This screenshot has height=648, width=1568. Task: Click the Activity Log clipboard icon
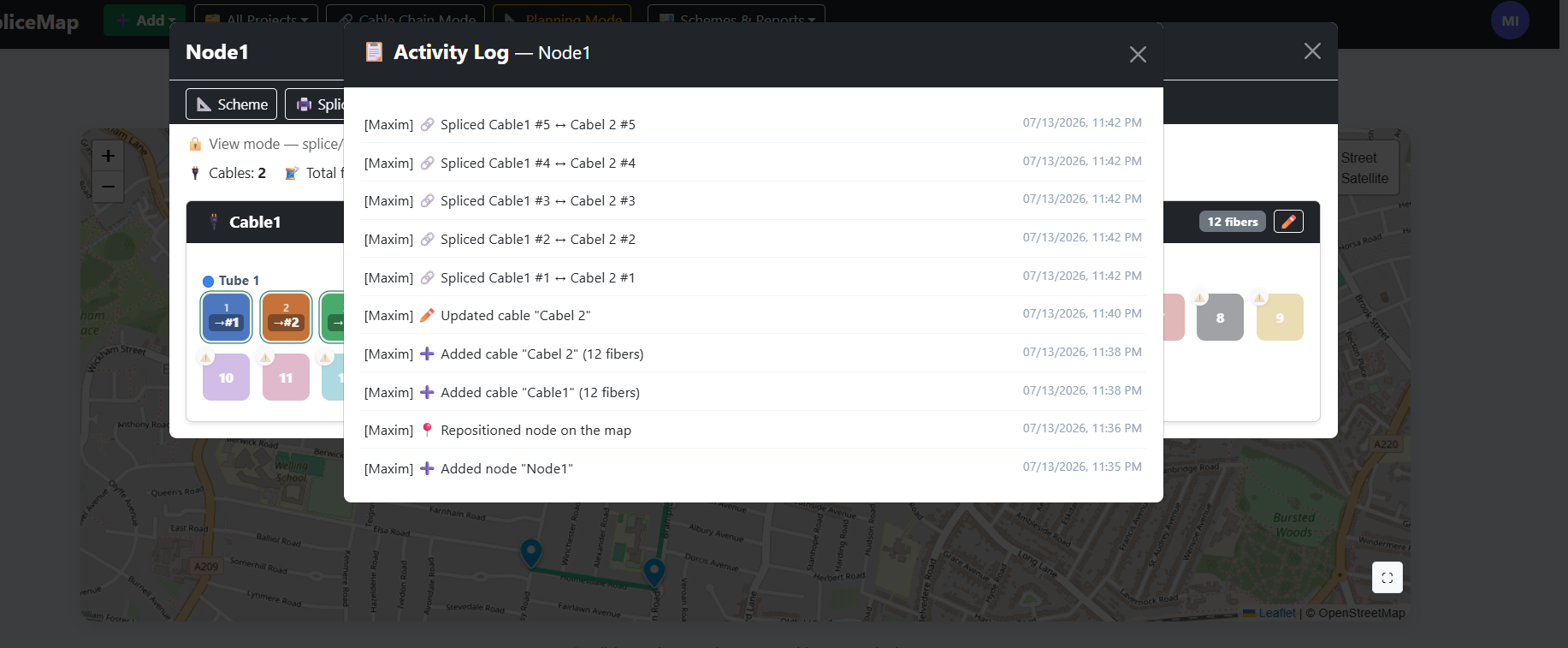[374, 52]
